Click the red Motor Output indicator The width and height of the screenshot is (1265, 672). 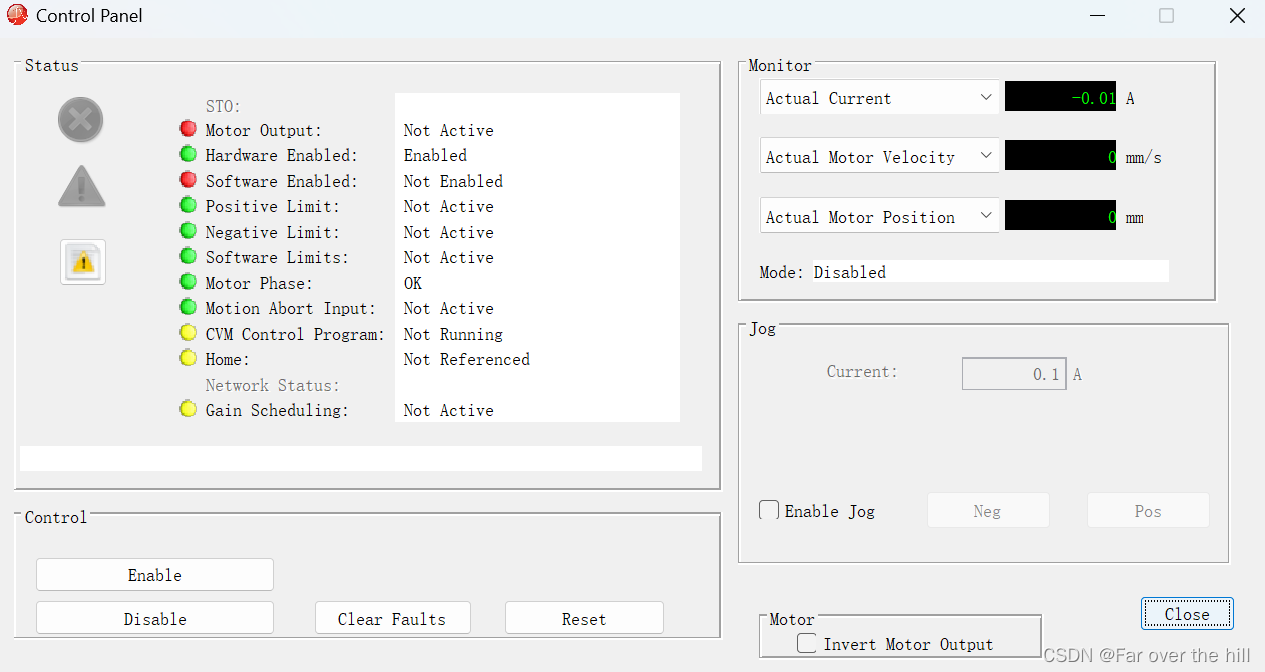tap(188, 129)
